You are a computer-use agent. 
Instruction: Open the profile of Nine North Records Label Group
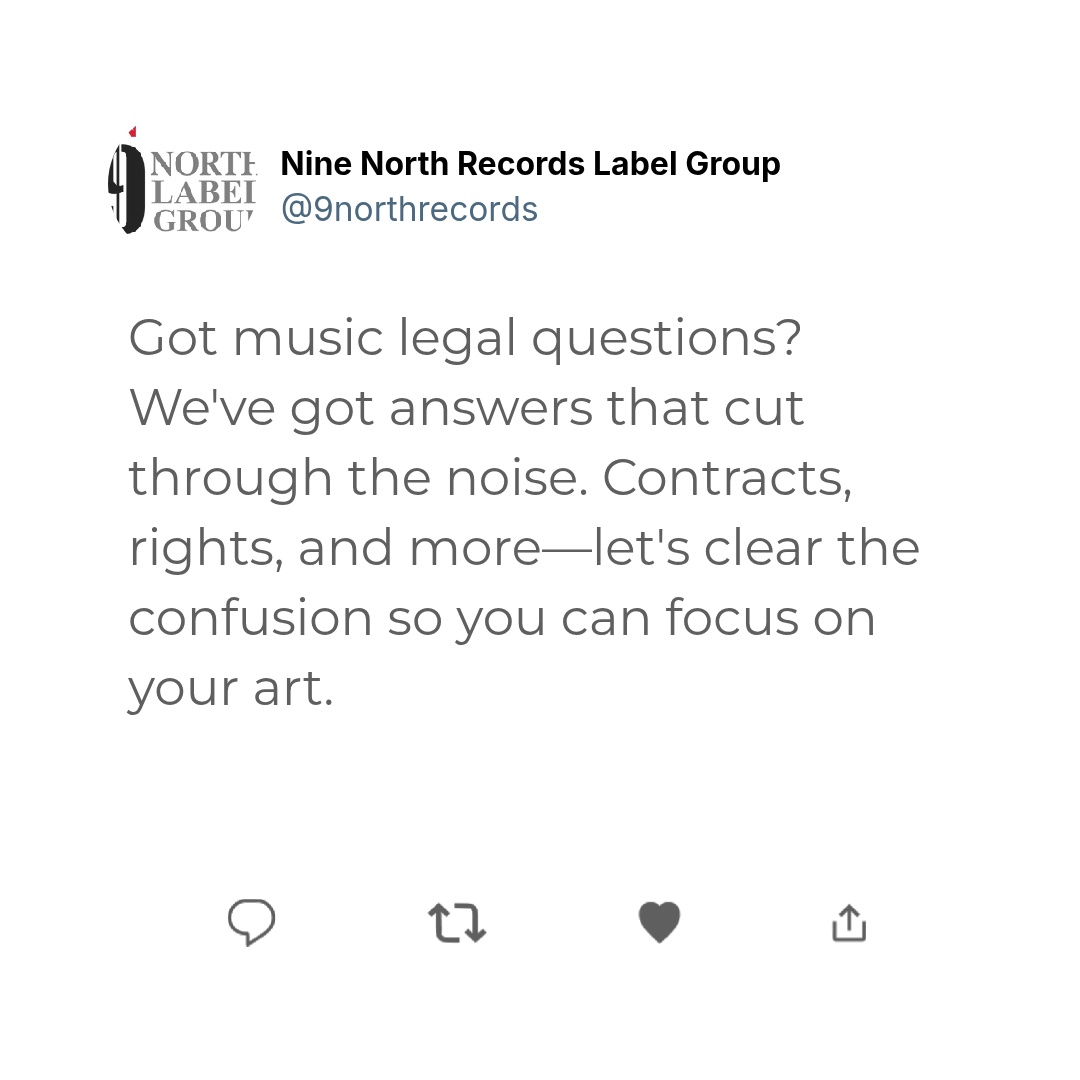(530, 163)
